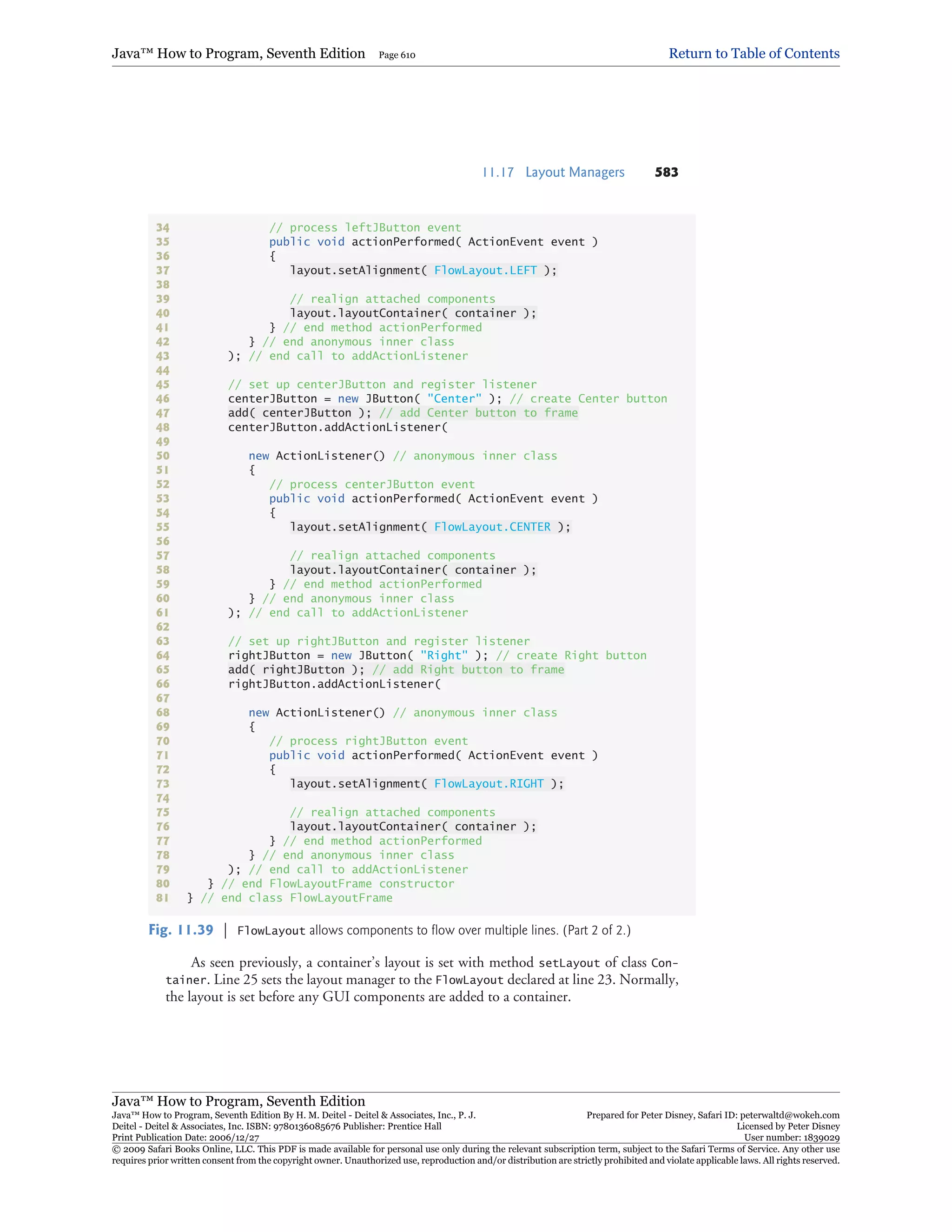Click code line number 34
This screenshot has width=952, height=1232.
pyautogui.click(x=162, y=227)
